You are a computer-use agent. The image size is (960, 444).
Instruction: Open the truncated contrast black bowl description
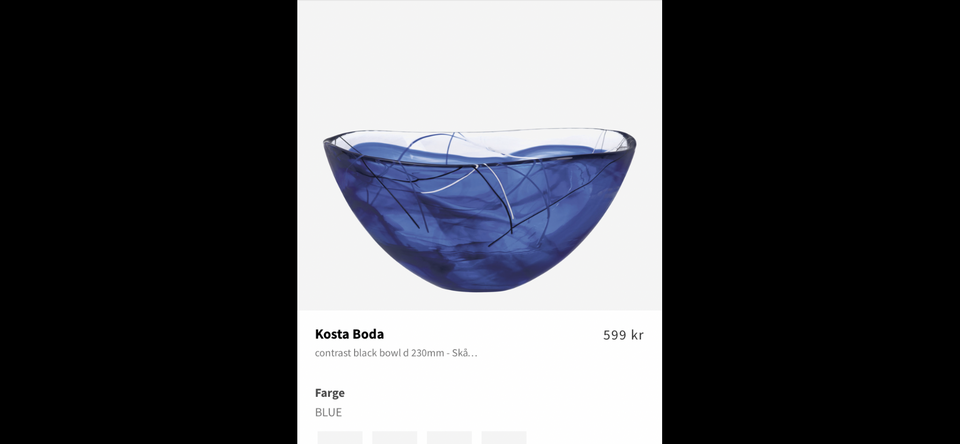tap(396, 353)
